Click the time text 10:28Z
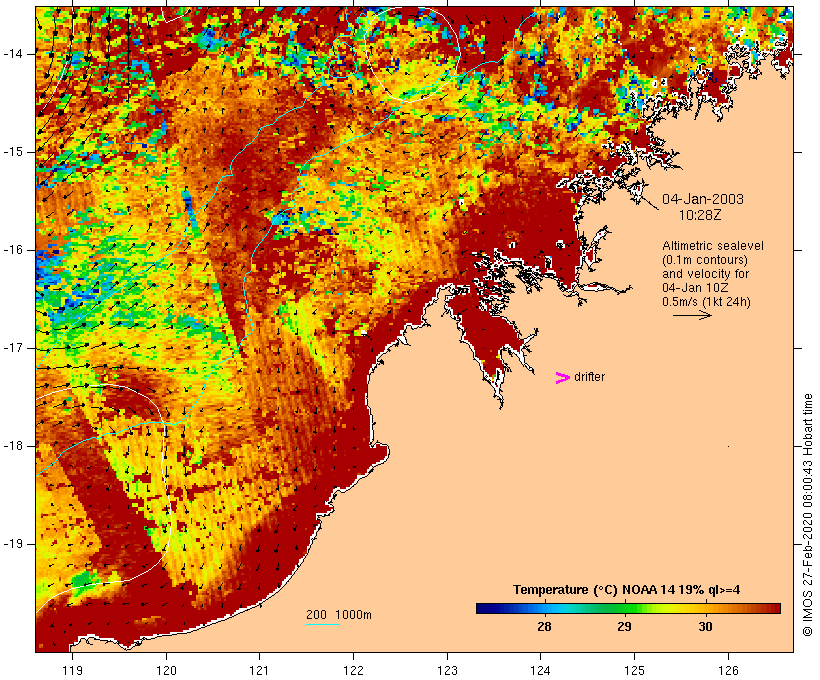 (700, 215)
